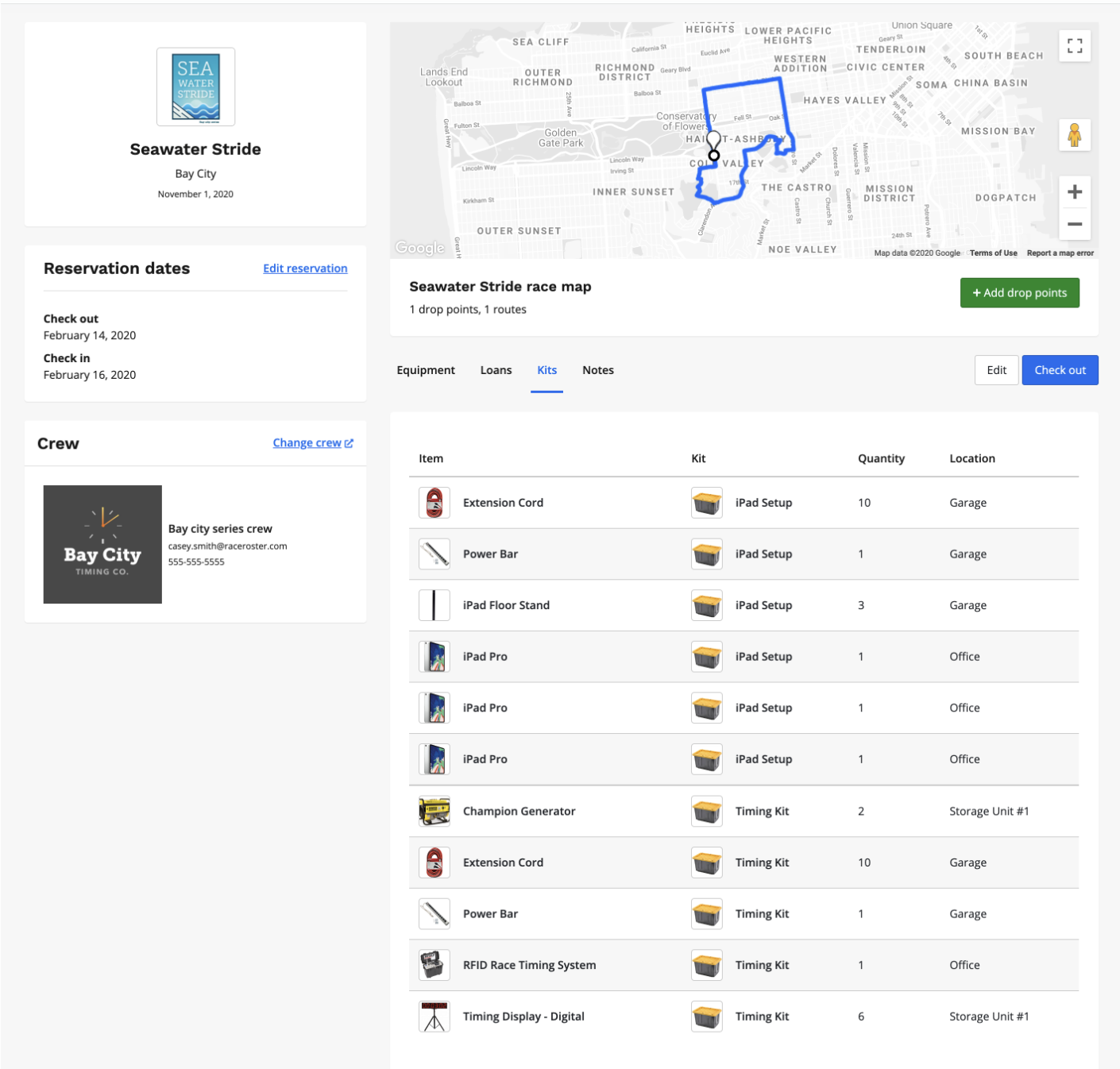
Task: Click the iPad Floor Stand item icon
Action: [434, 605]
